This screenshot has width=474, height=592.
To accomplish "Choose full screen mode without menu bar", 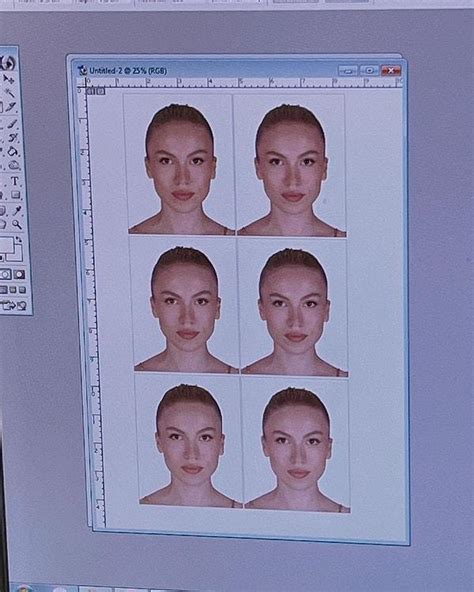I will 22,290.
